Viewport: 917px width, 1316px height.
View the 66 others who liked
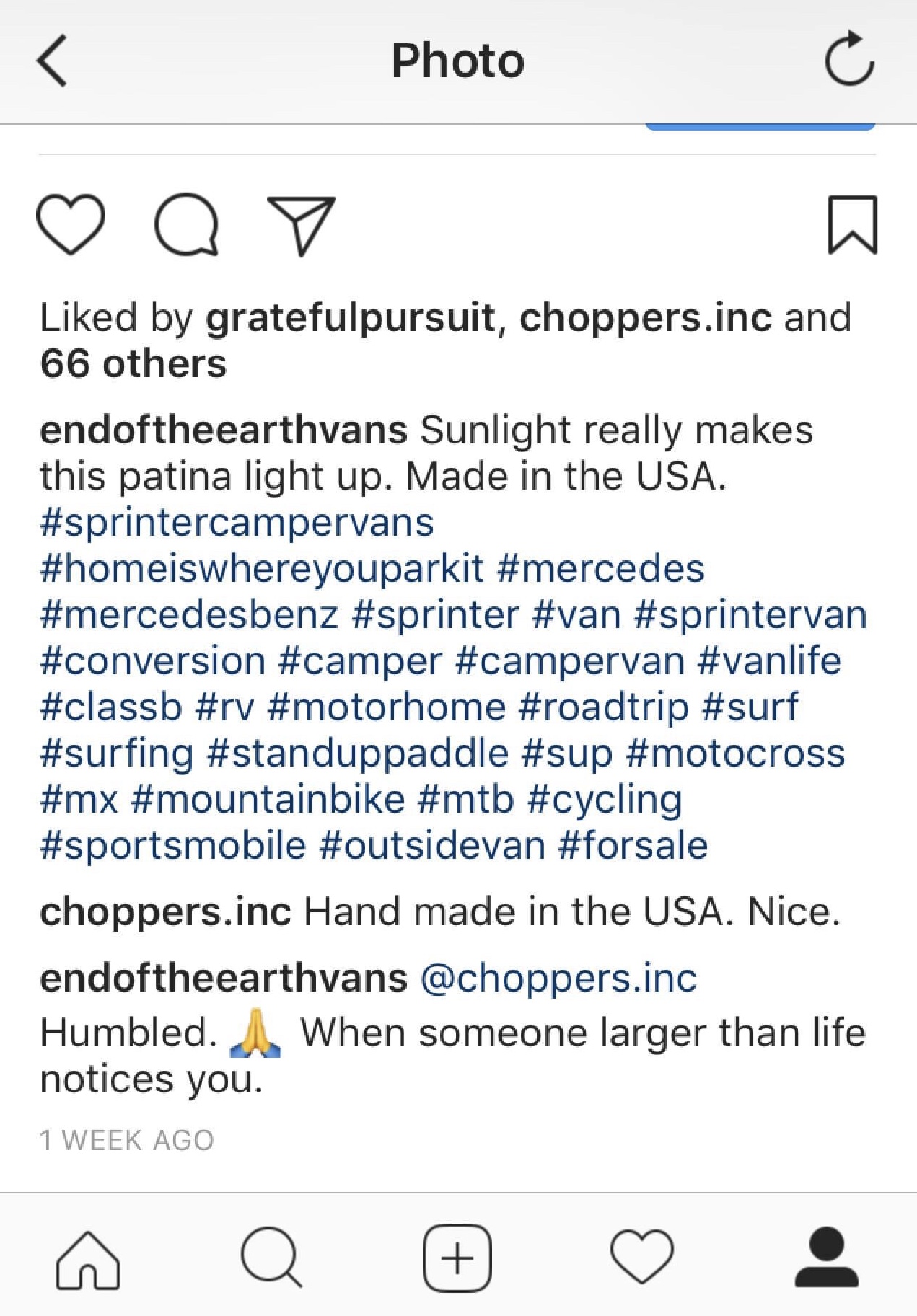pyautogui.click(x=133, y=363)
